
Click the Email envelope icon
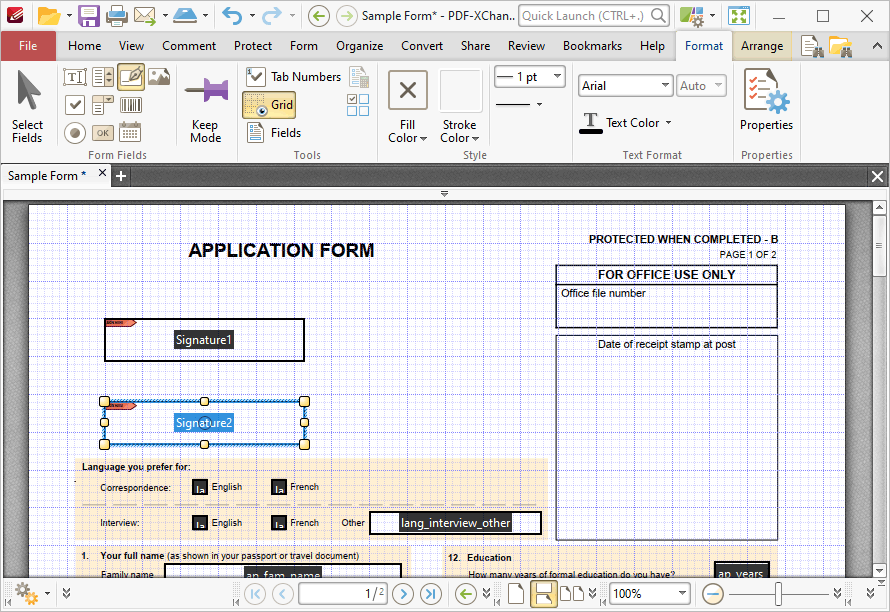[145, 16]
